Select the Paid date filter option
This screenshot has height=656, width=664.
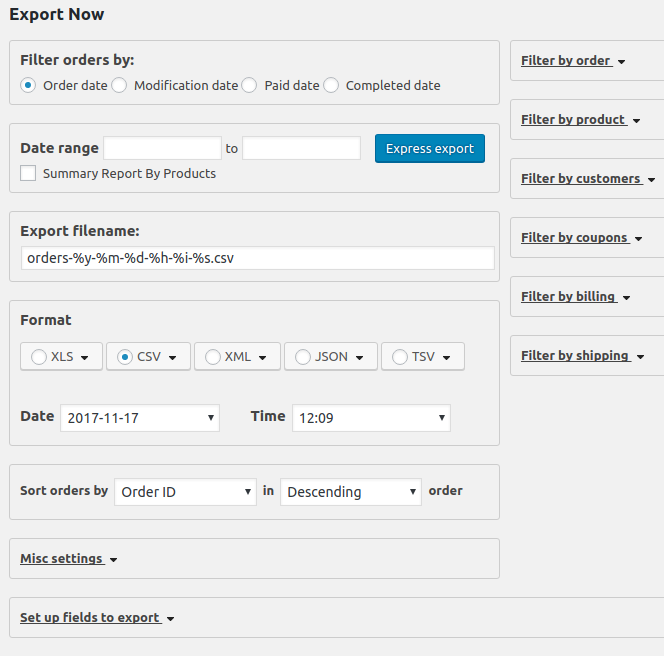(249, 85)
